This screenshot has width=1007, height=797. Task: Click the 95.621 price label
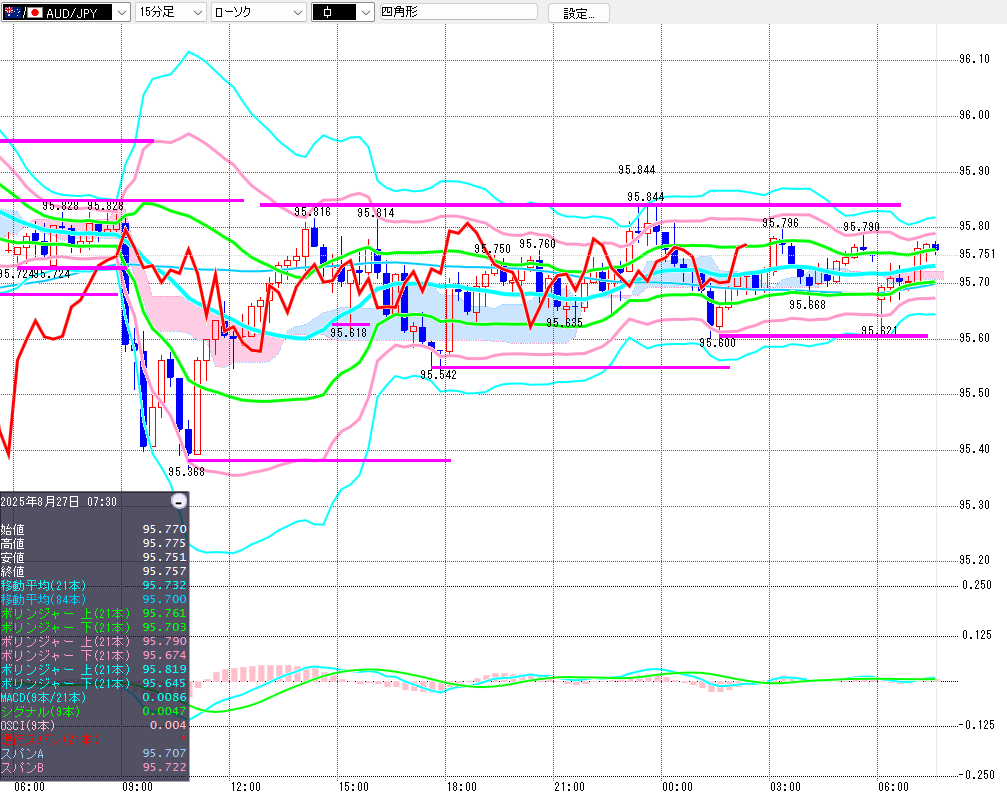click(x=879, y=331)
